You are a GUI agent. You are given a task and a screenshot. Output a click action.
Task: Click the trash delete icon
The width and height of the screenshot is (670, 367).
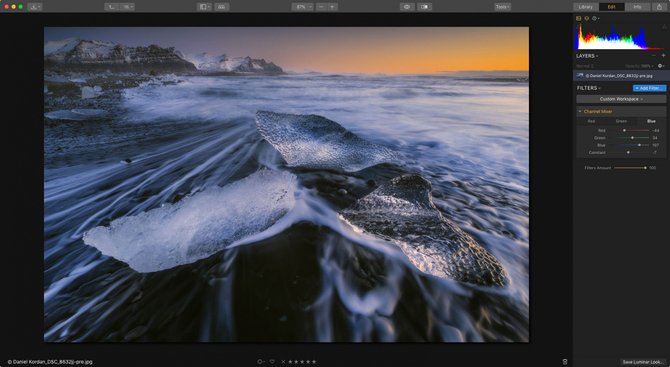565,362
